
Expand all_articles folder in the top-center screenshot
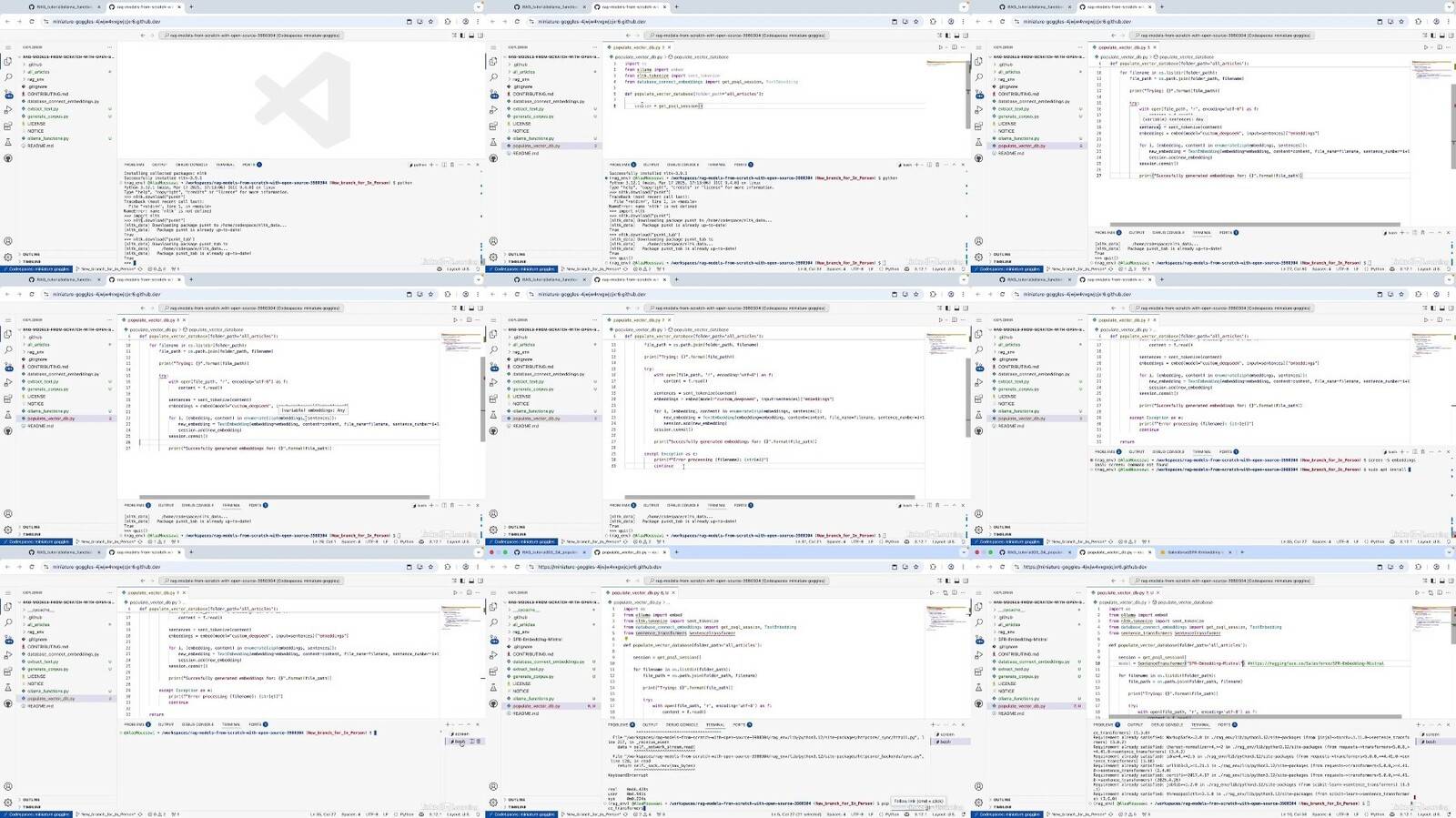523,72
